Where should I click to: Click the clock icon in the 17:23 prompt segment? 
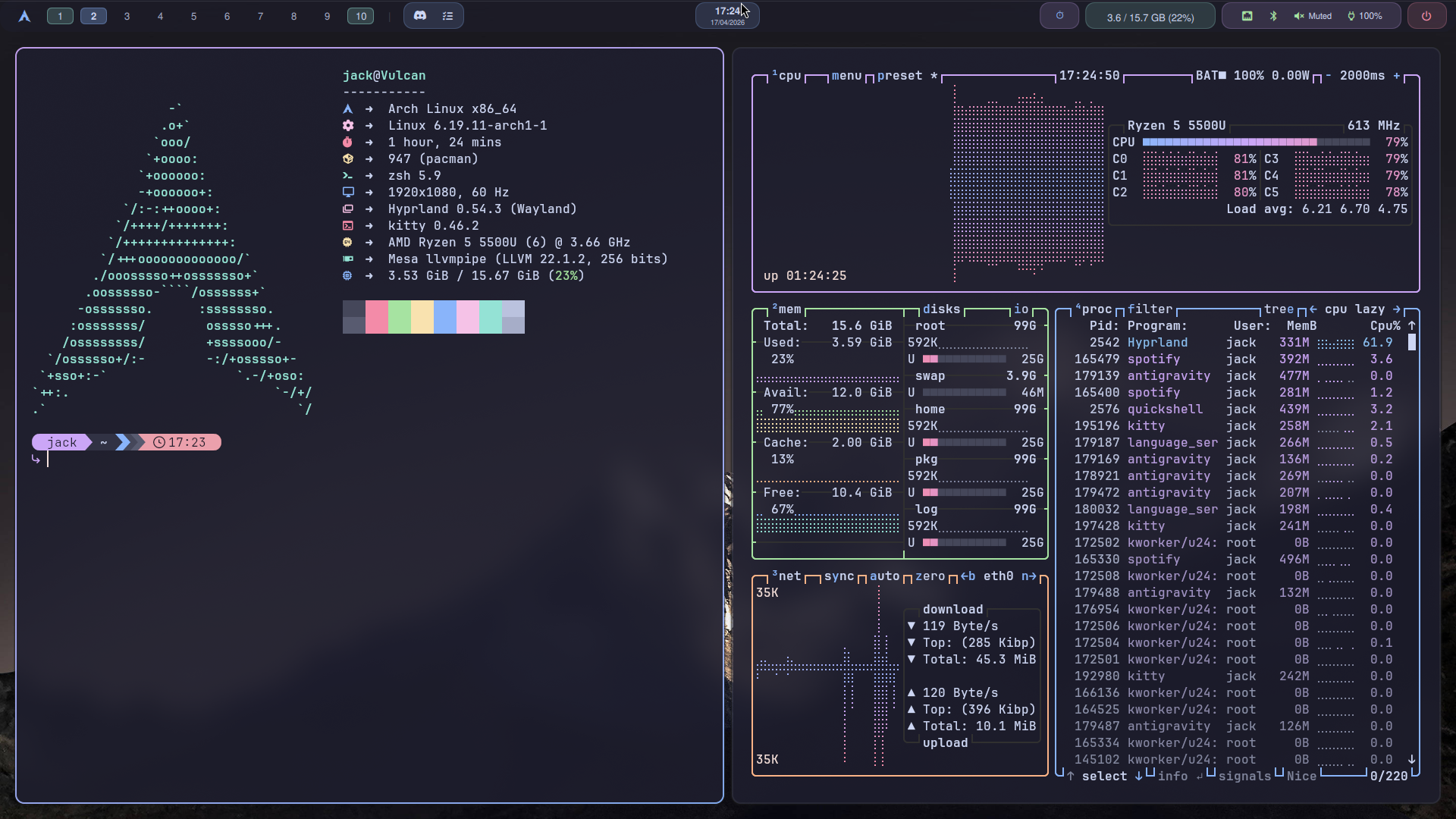[159, 443]
